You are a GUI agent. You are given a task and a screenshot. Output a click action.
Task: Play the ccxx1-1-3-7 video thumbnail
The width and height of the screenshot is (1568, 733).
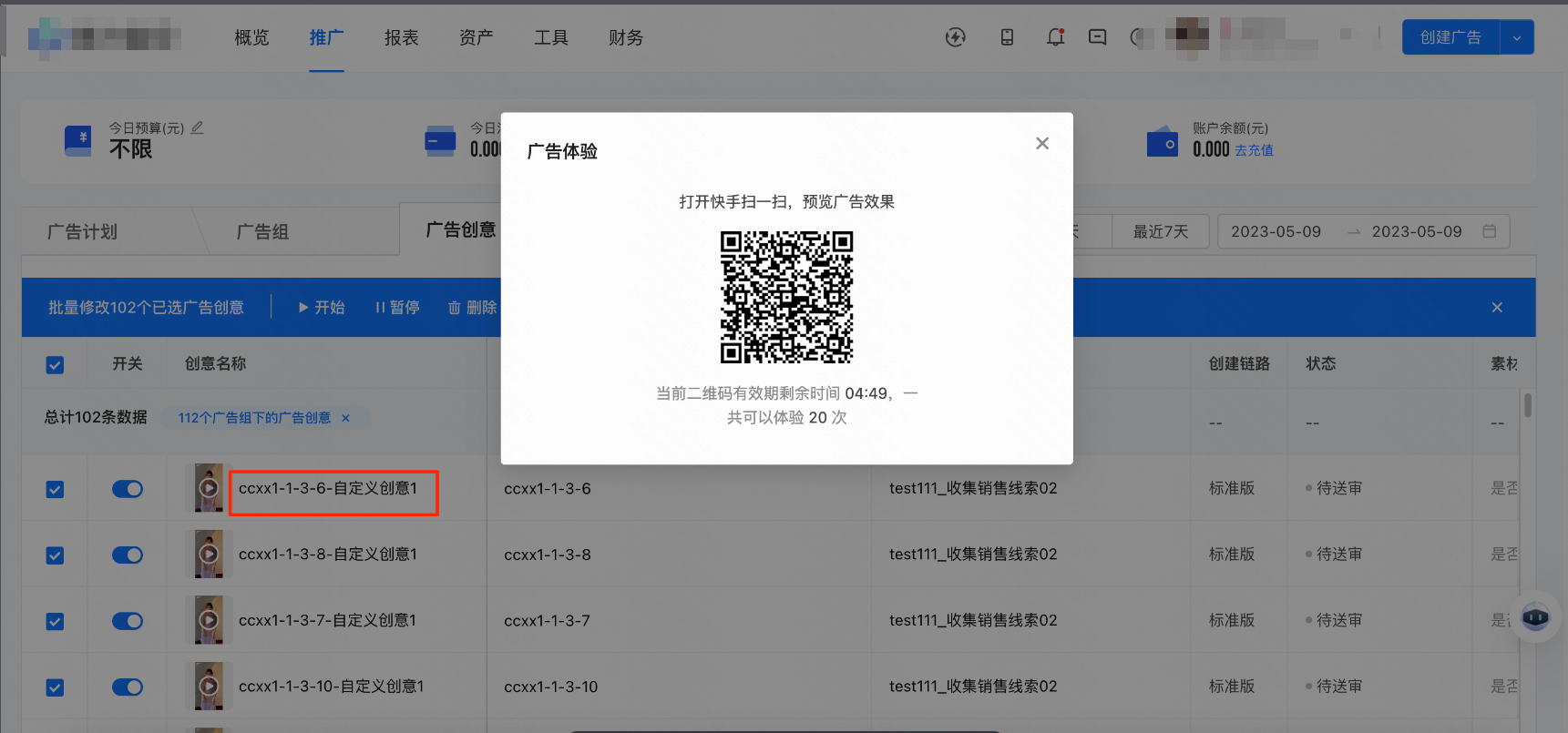point(209,620)
